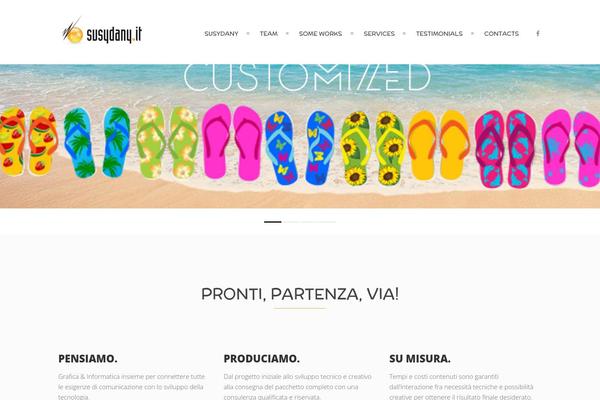Click the blue butterfly flip-flops
The height and width of the screenshot is (400, 600).
(300, 148)
